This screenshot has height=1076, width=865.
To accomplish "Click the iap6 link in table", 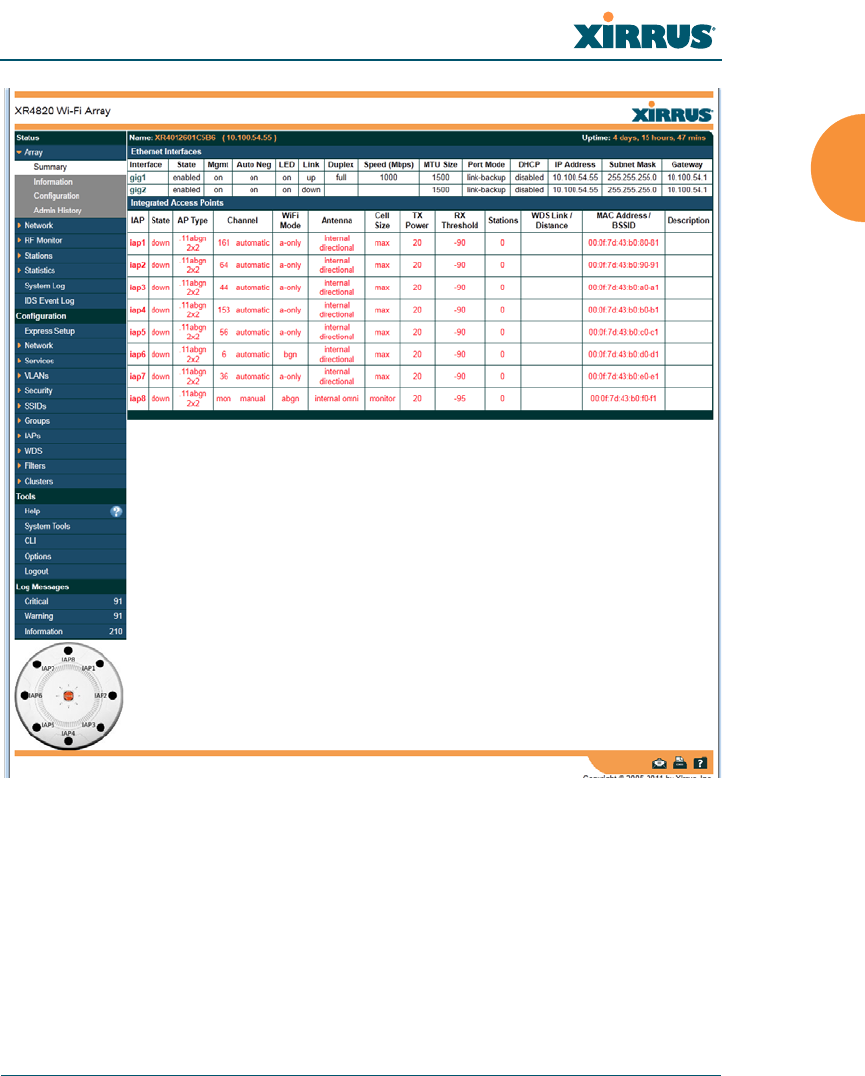I will (138, 354).
